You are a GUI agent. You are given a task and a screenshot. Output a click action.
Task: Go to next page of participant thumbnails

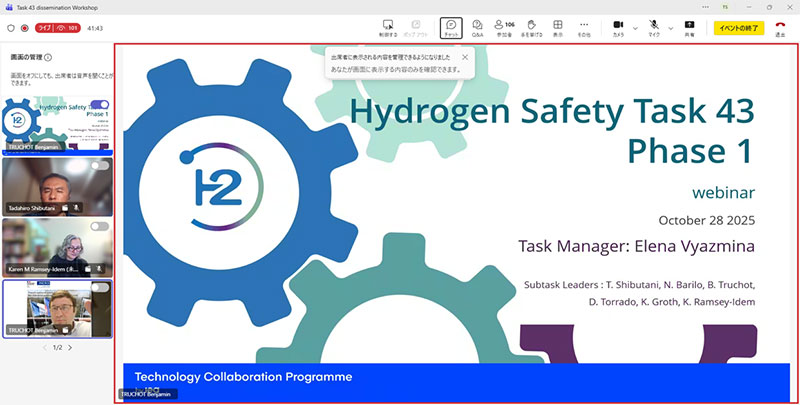[x=70, y=347]
